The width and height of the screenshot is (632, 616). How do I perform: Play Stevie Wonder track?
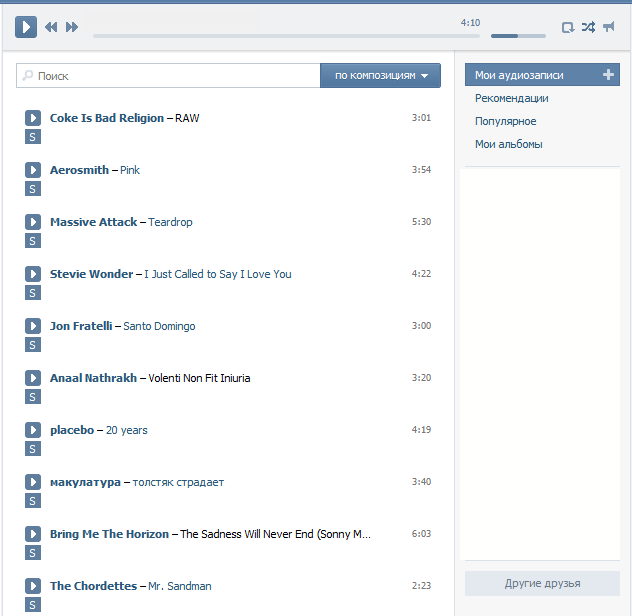[x=33, y=274]
